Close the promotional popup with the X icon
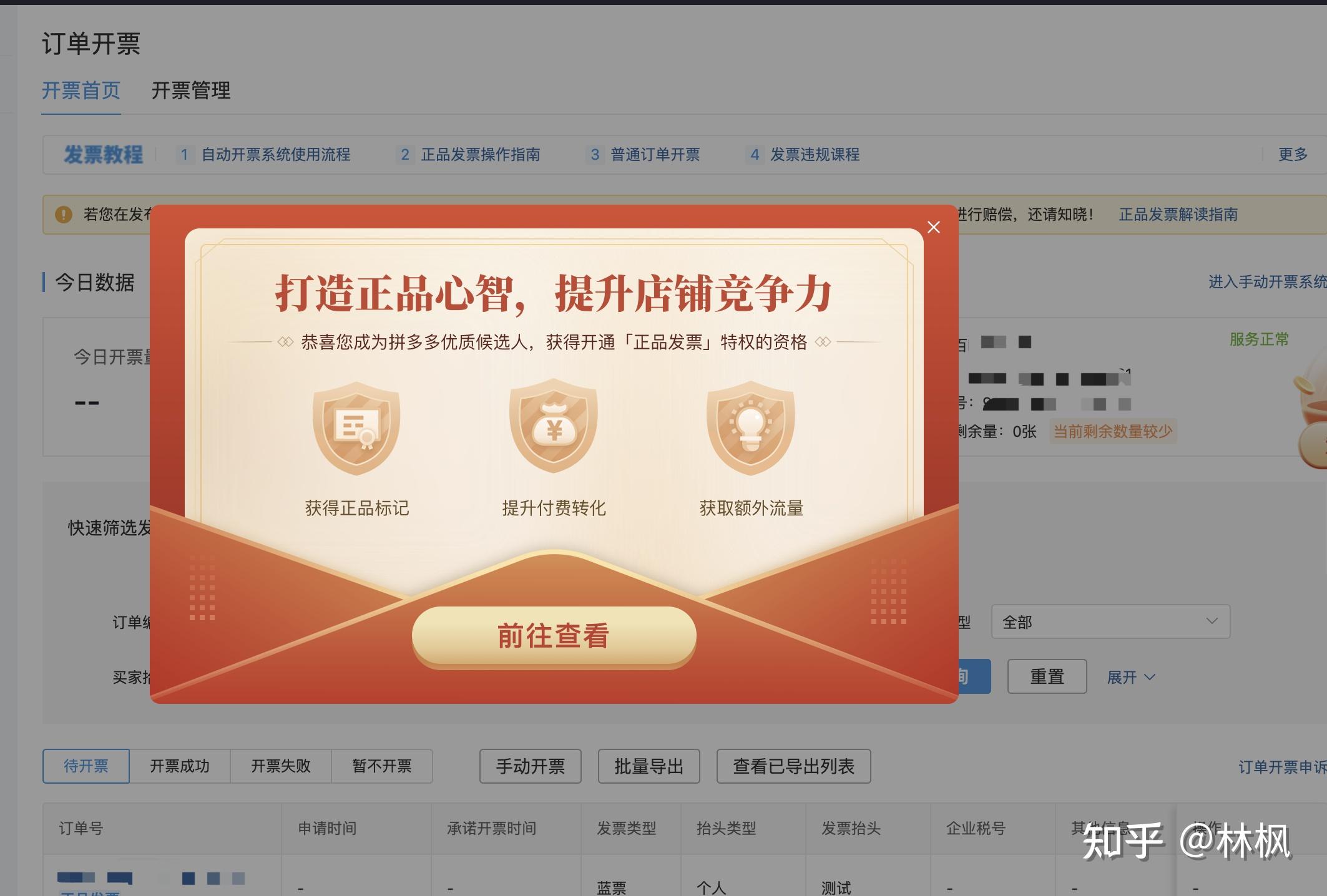This screenshot has height=896, width=1327. click(x=933, y=227)
